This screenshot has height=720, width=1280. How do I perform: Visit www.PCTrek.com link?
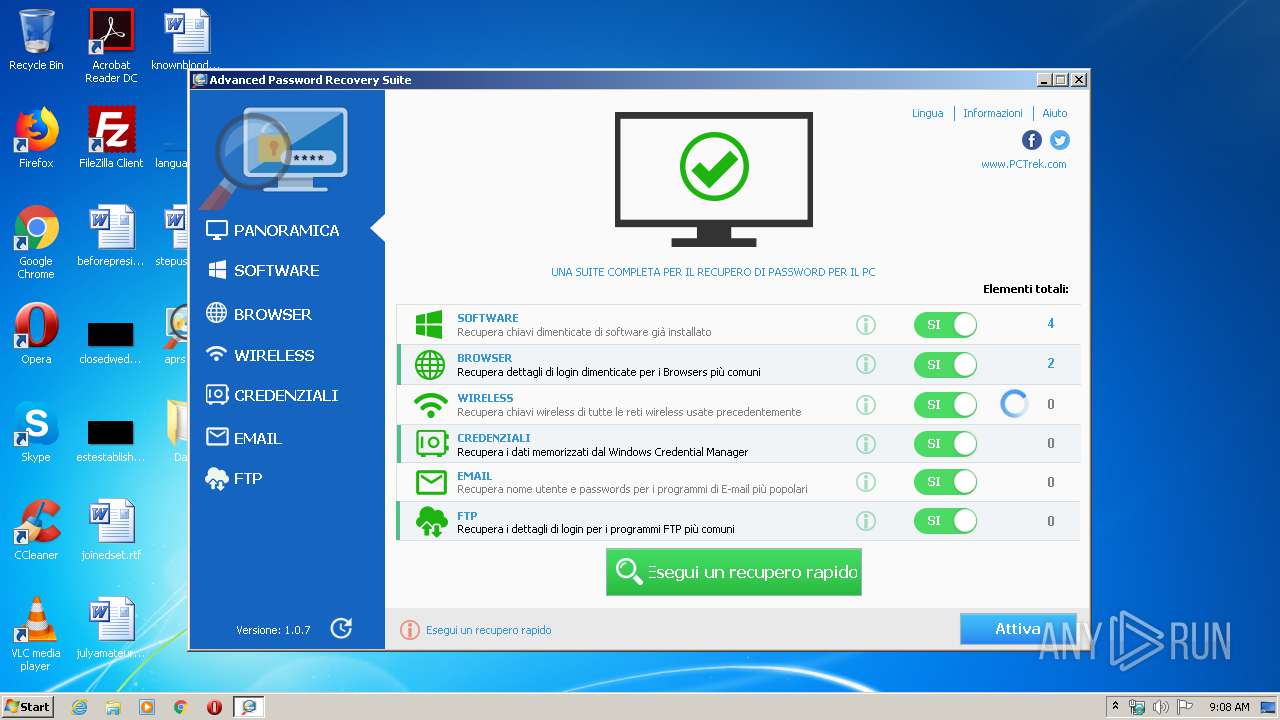coord(1023,164)
